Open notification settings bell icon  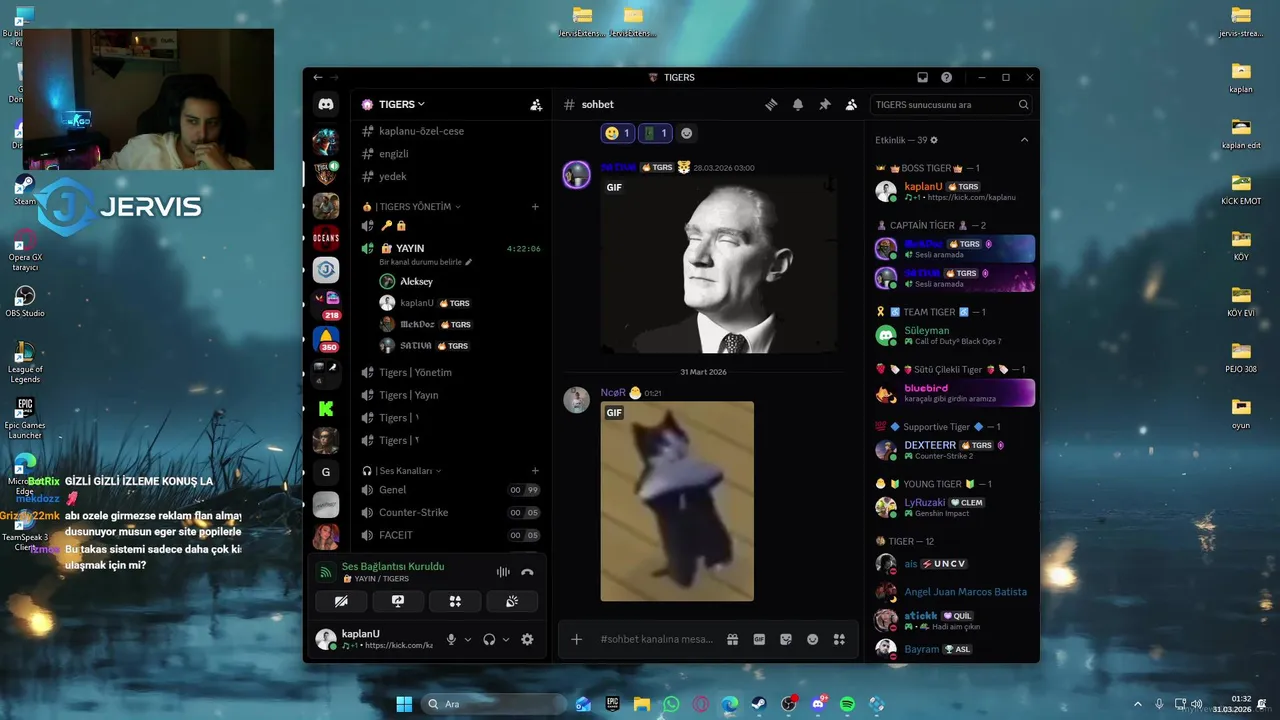click(x=798, y=104)
